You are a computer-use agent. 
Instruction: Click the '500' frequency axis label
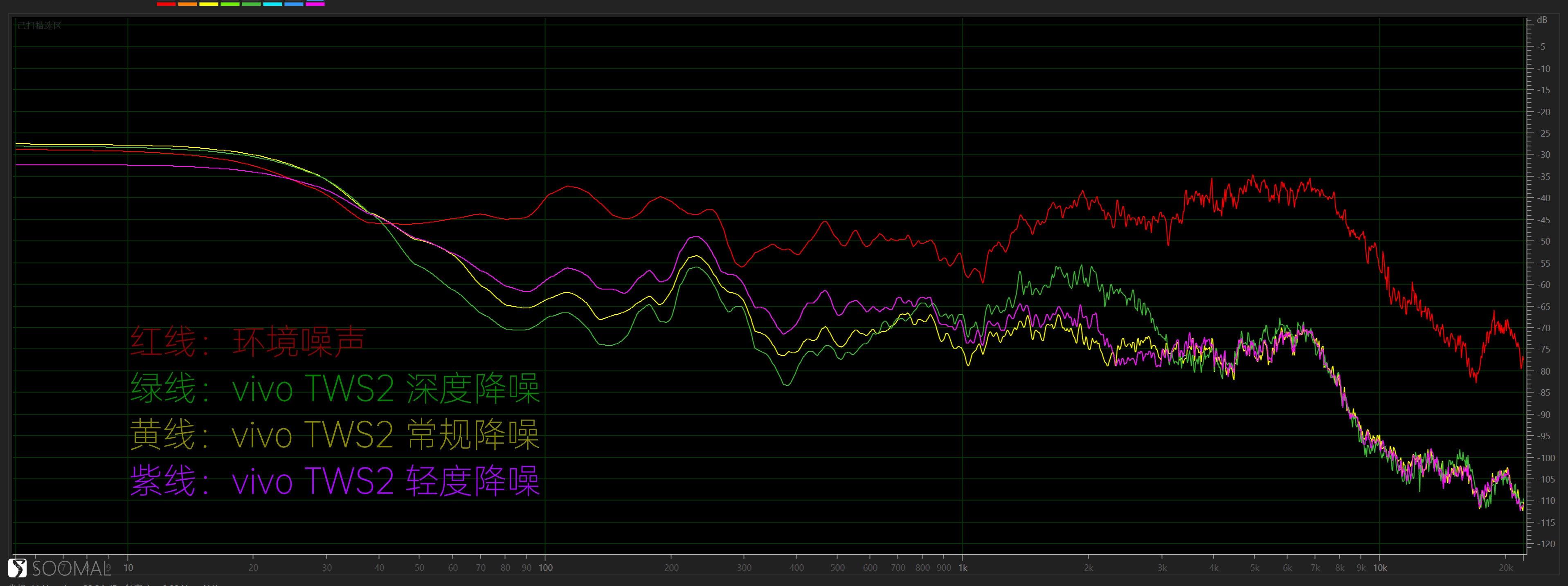[x=837, y=568]
